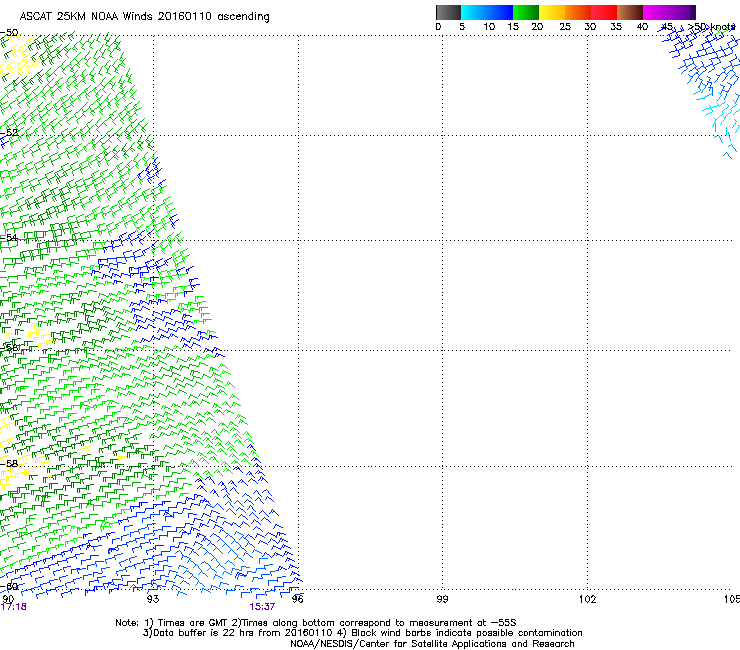The width and height of the screenshot is (740, 650).
Task: Click the cyan segment of the color bar
Action: tap(474, 12)
